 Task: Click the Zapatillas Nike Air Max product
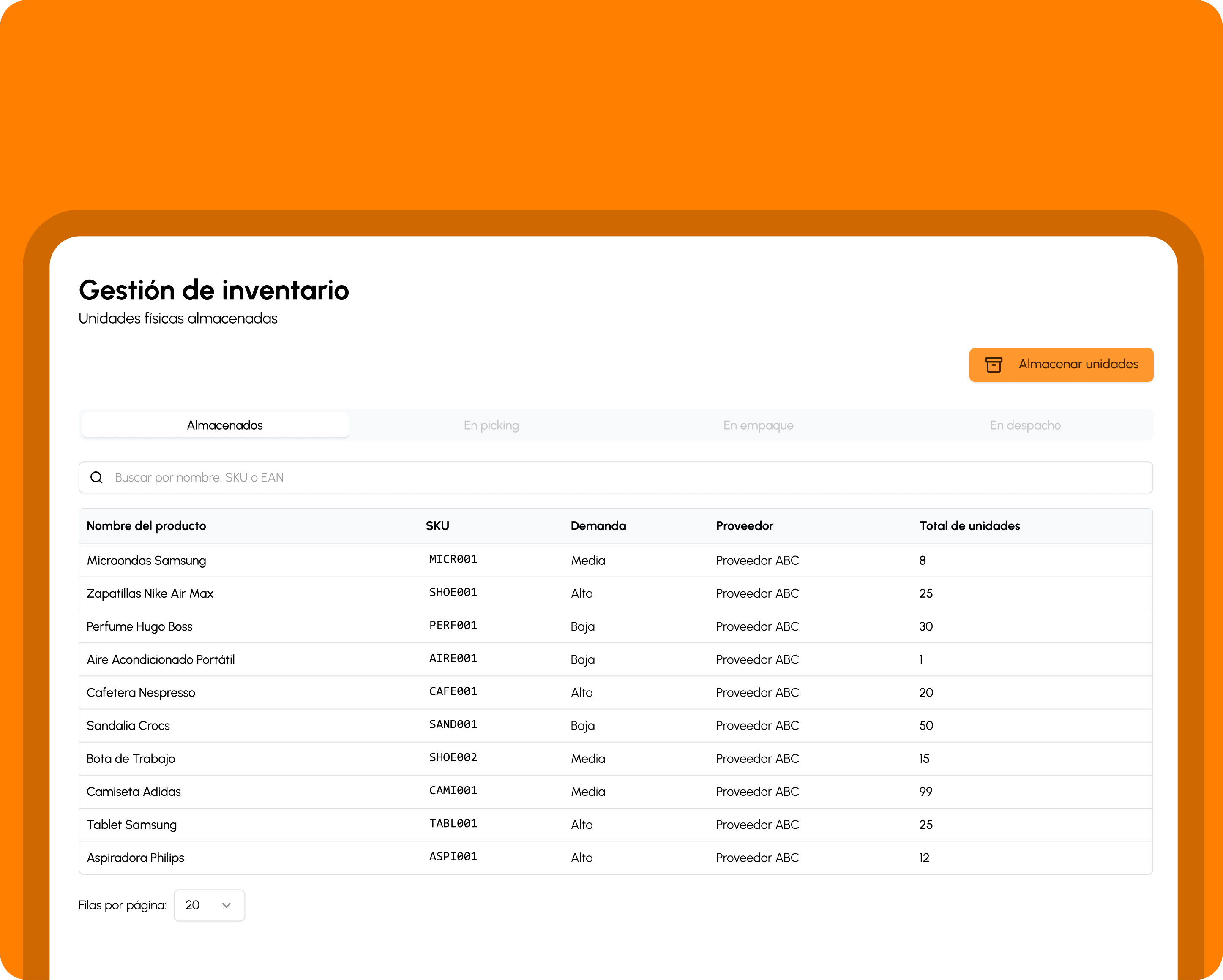tap(150, 593)
